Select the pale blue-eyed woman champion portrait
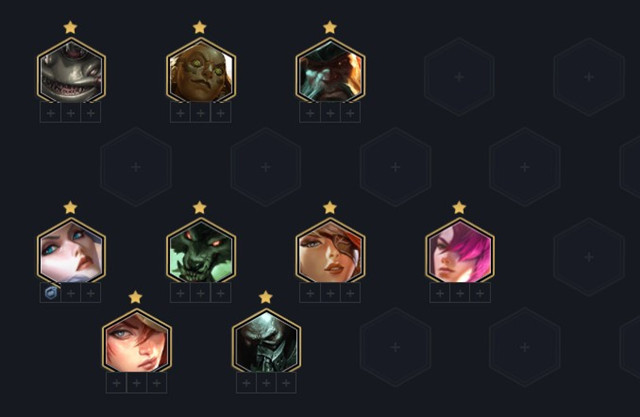The width and height of the screenshot is (640, 417). coord(71,251)
